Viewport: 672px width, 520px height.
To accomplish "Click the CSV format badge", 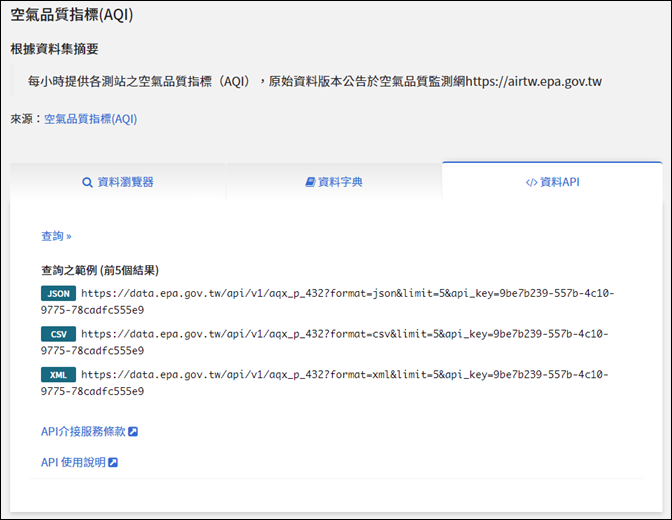I will pos(58,334).
